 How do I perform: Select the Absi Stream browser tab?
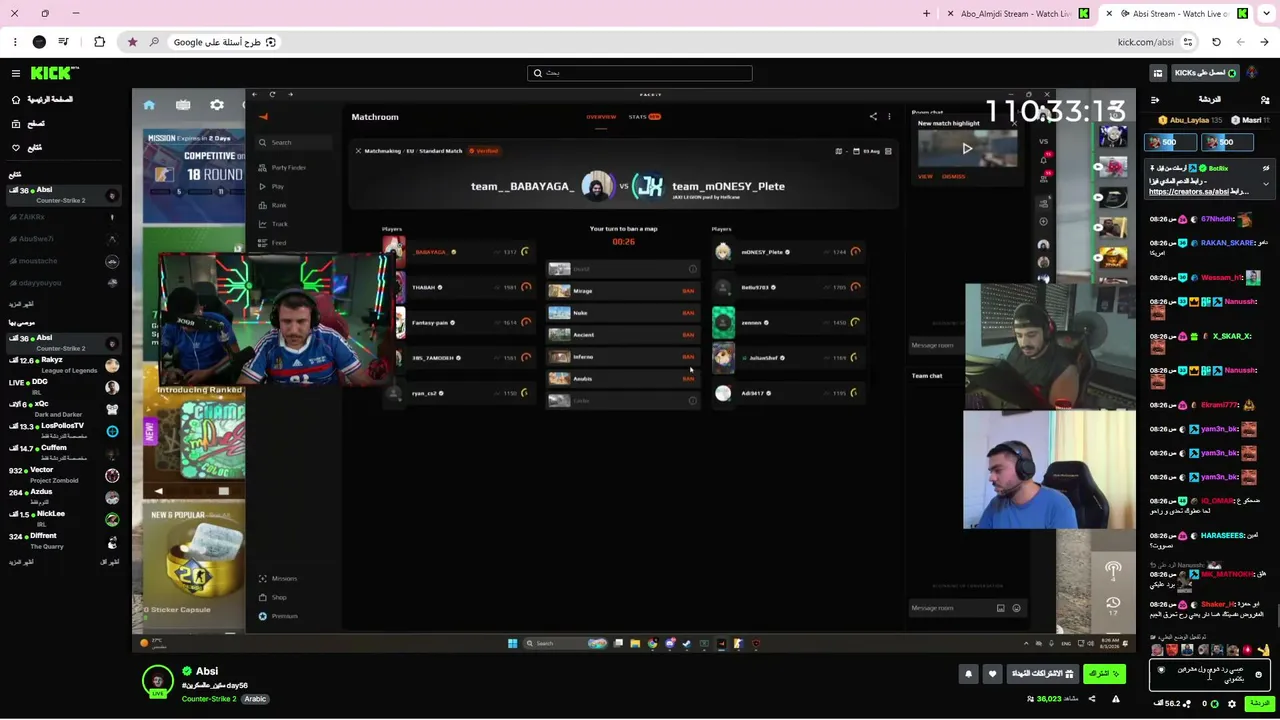coord(1177,14)
